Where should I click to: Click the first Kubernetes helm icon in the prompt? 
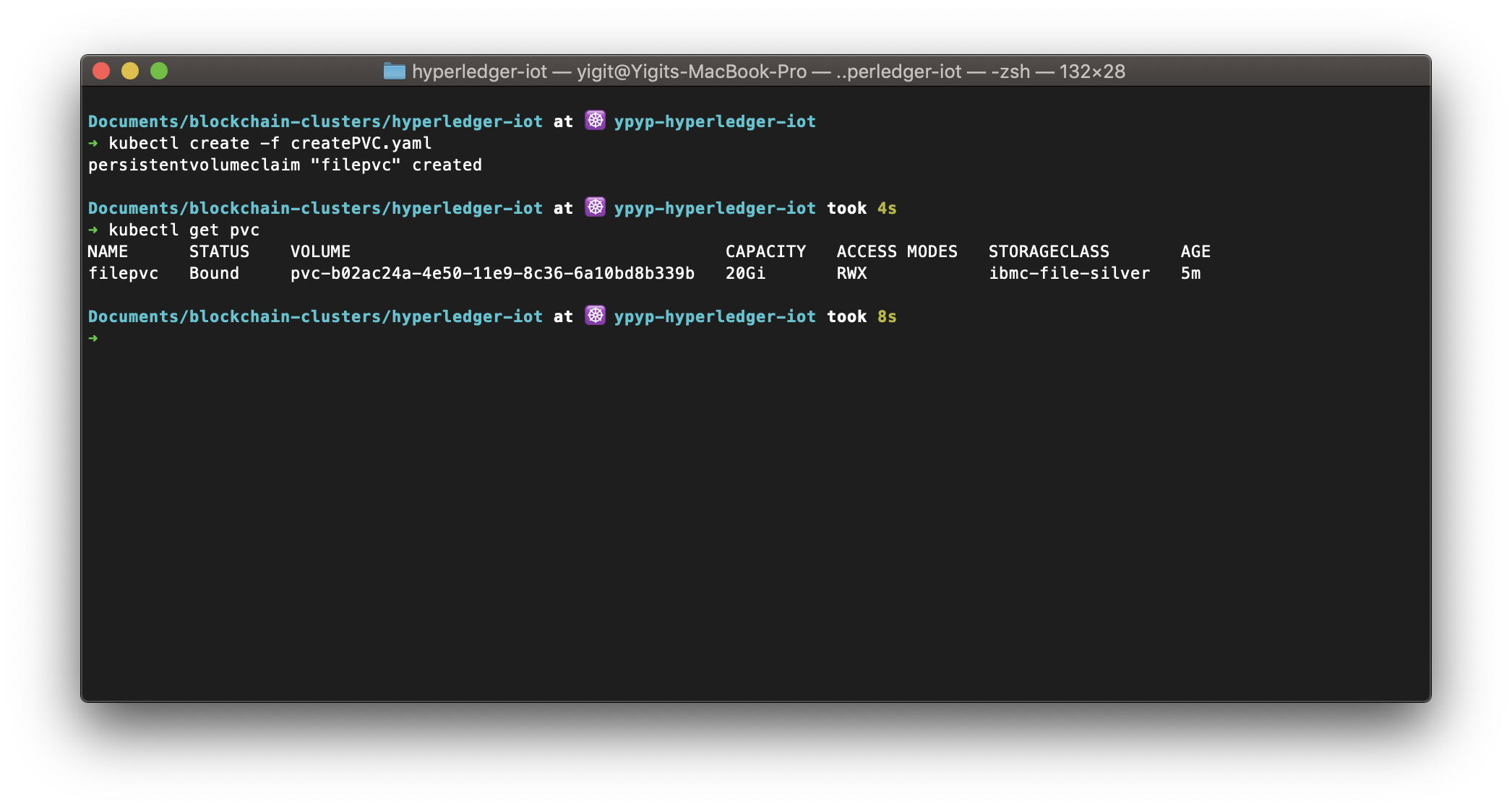coord(595,121)
